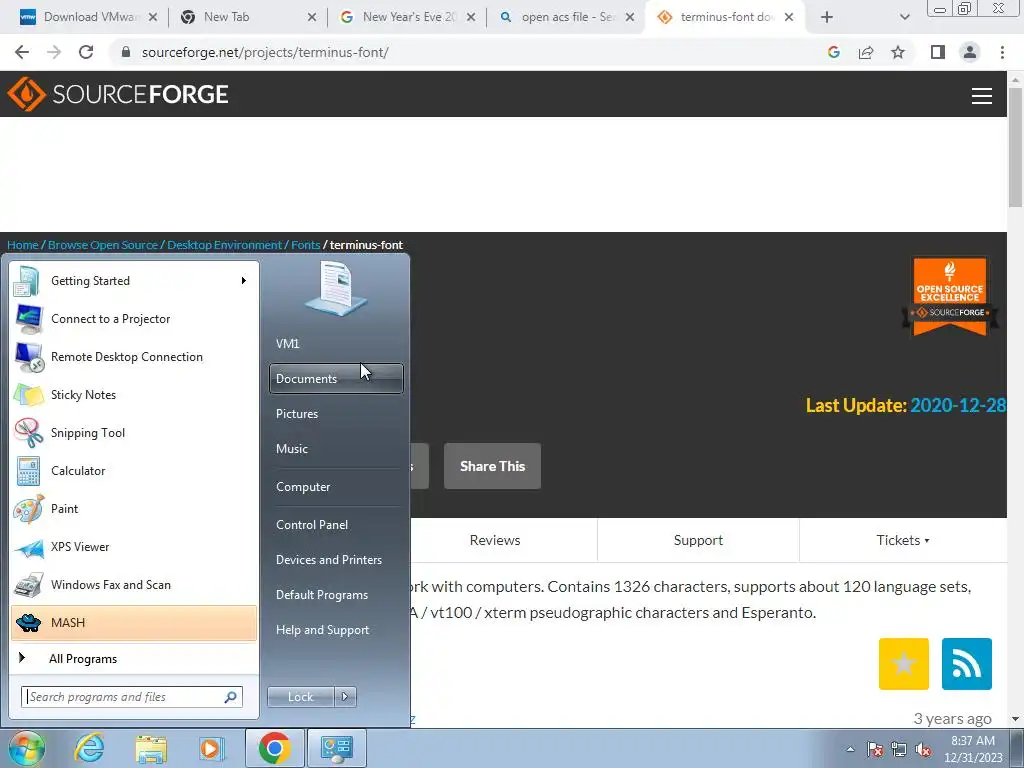Open Documents from Start menu

click(x=336, y=379)
